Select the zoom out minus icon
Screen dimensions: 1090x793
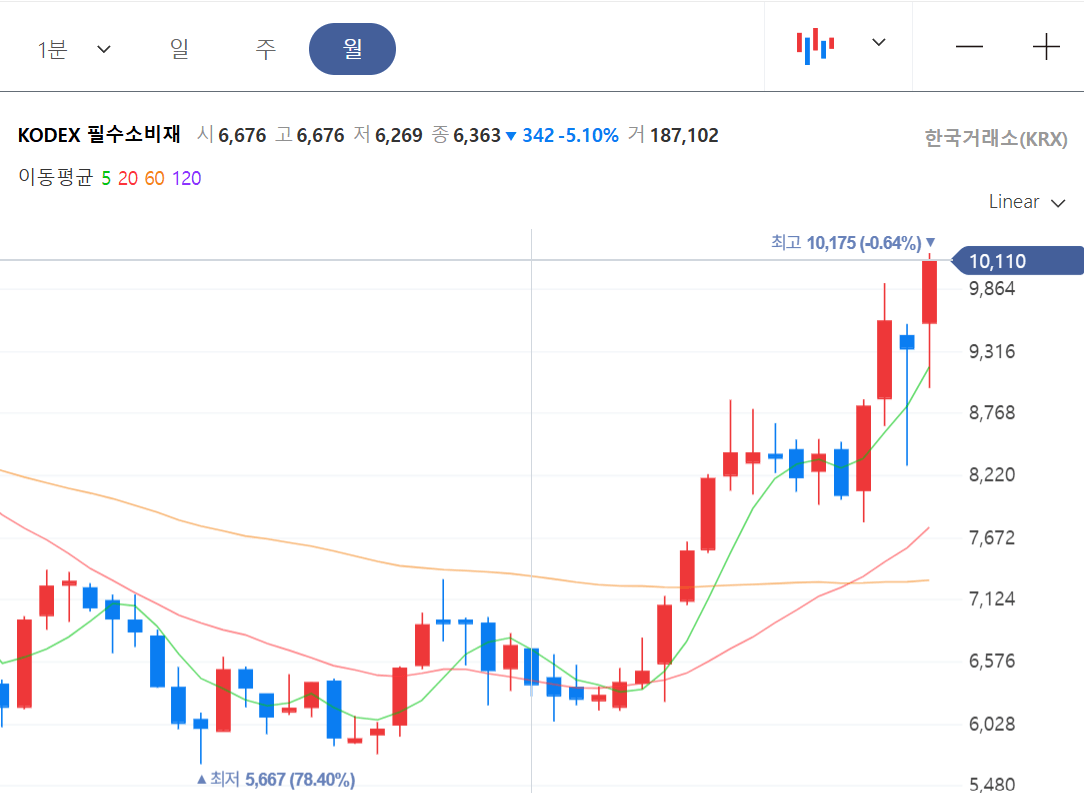coord(969,45)
